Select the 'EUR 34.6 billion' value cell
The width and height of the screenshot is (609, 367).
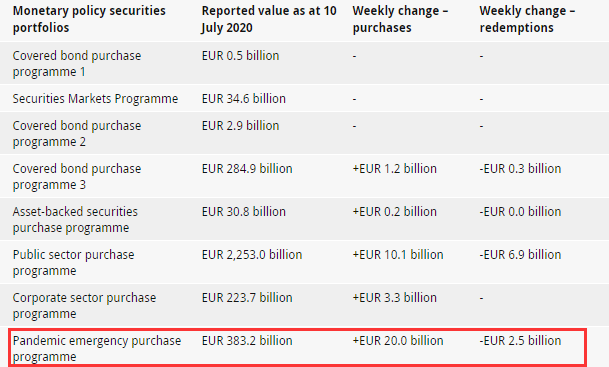coord(244,99)
